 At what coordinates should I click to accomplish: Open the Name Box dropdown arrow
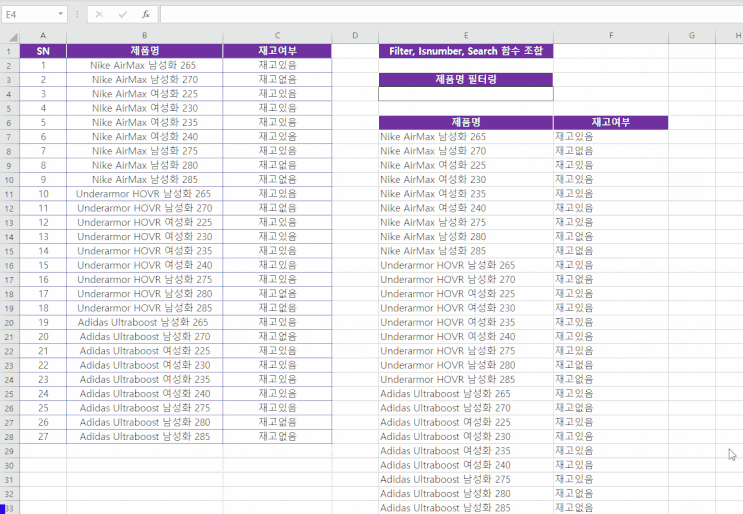tap(61, 14)
